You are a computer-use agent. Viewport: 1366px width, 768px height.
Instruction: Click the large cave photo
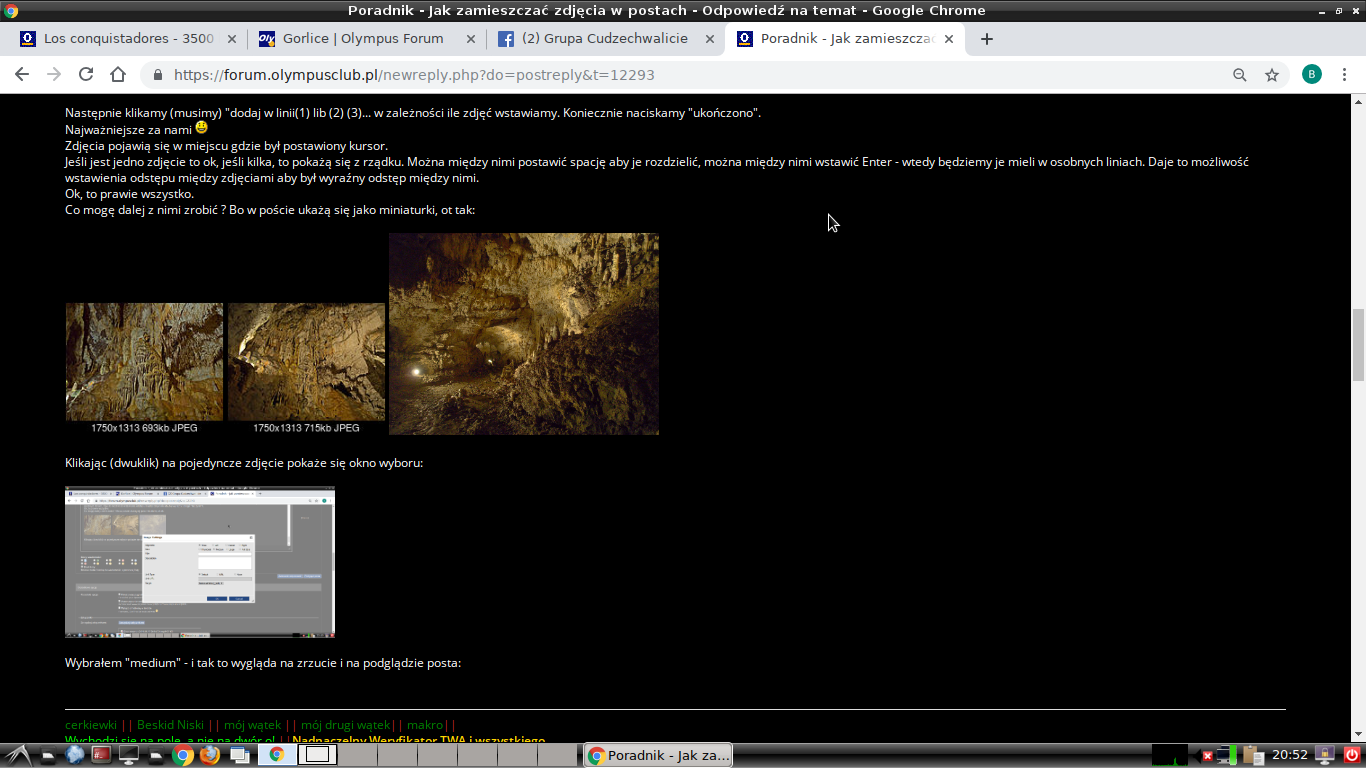point(523,334)
